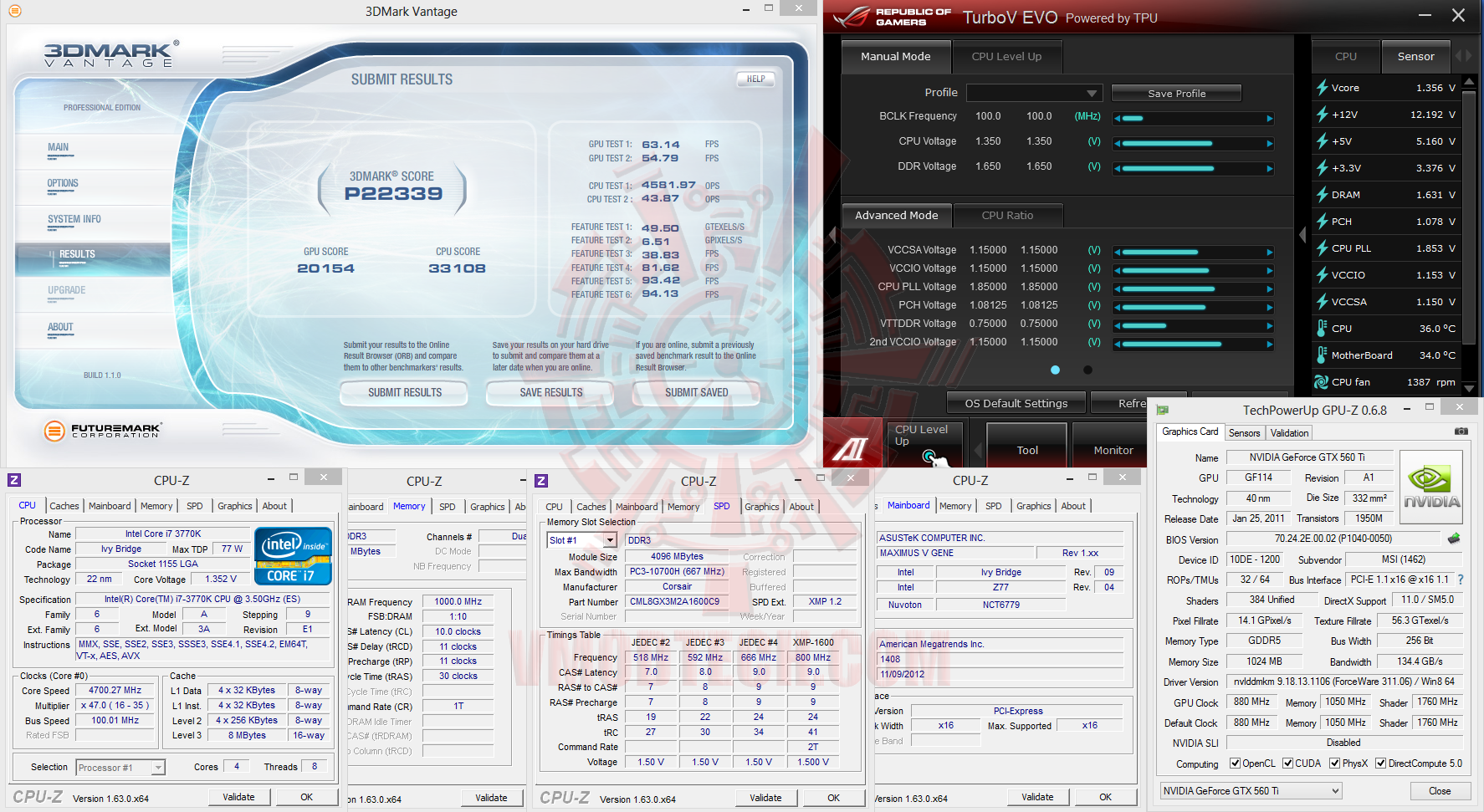Toggle the PhysX checkbox in GPU-Z
This screenshot has height=812, width=1484.
[1335, 763]
